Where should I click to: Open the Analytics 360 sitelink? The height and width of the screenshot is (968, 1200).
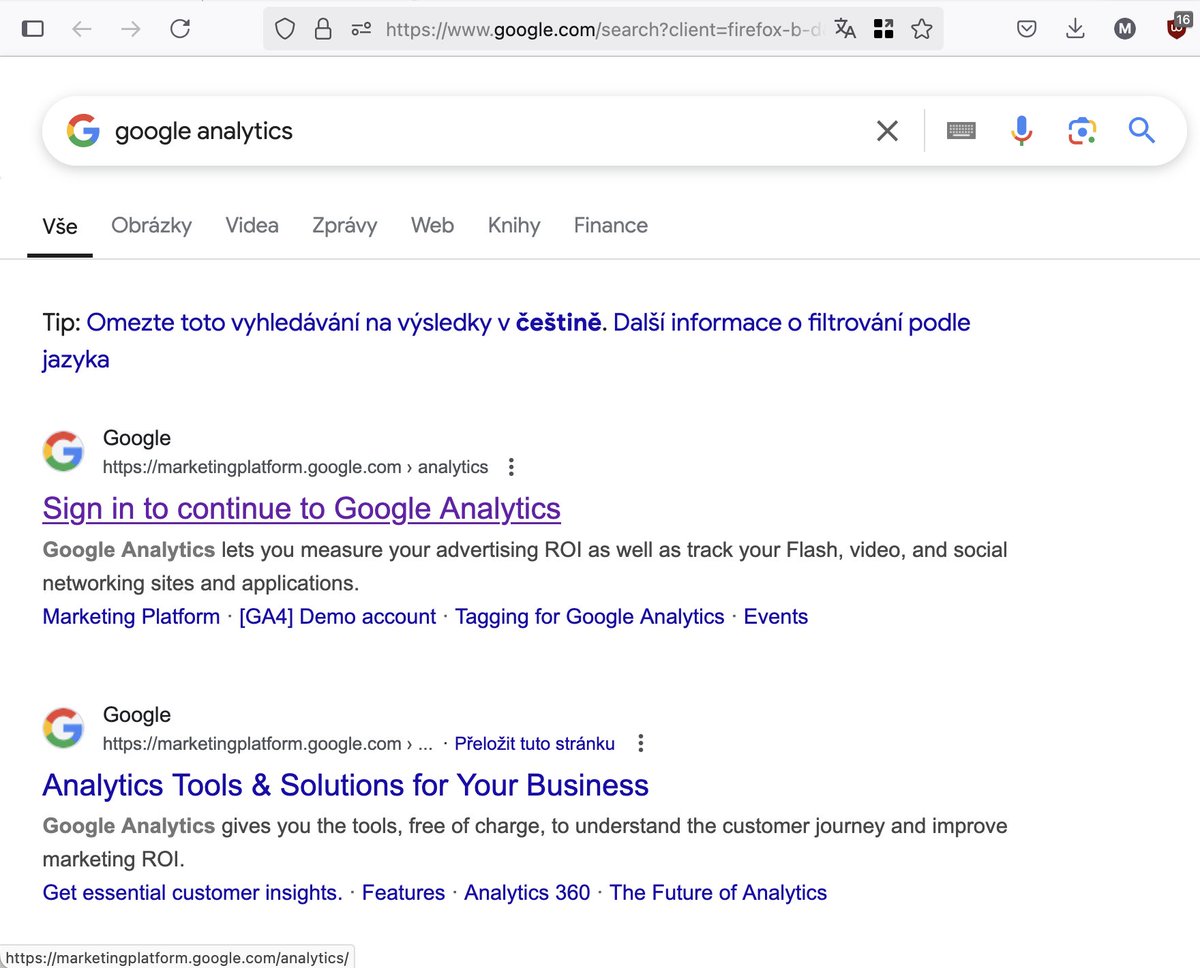(x=527, y=893)
